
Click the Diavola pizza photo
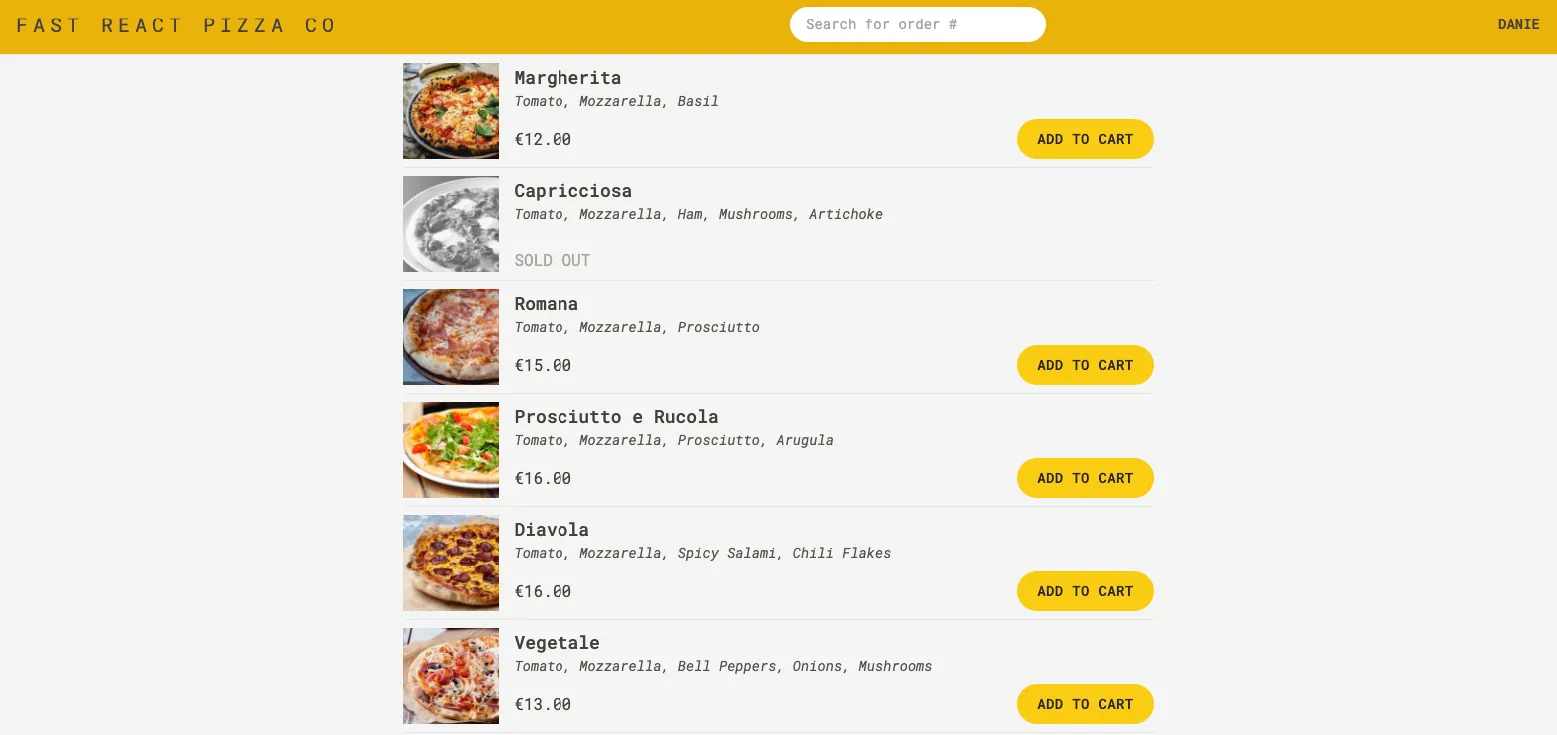coord(450,562)
